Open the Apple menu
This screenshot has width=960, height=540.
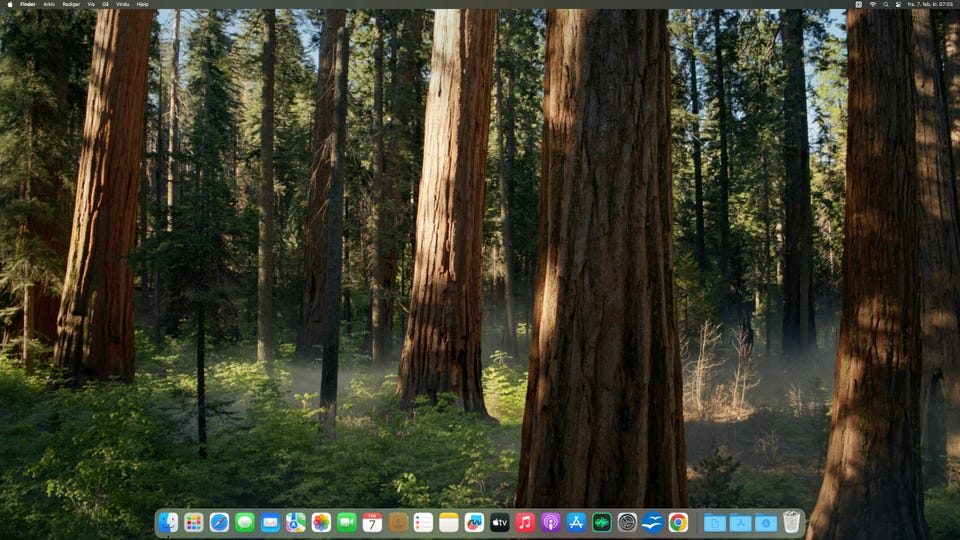click(9, 4)
